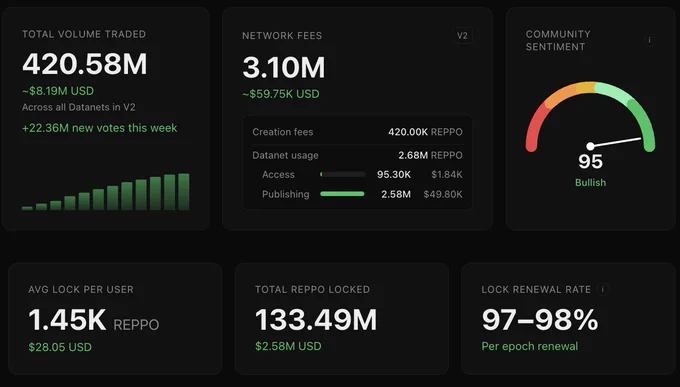Screen dimensions: 680x387
Task: Click the Total Reppo Locked heading
Action: click(x=313, y=289)
